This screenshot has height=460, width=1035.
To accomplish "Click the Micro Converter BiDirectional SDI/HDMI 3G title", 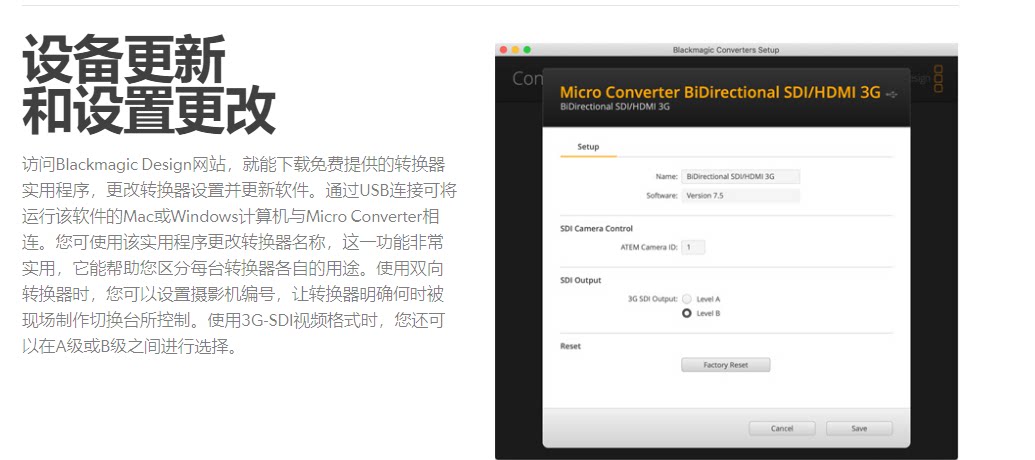I will click(720, 92).
